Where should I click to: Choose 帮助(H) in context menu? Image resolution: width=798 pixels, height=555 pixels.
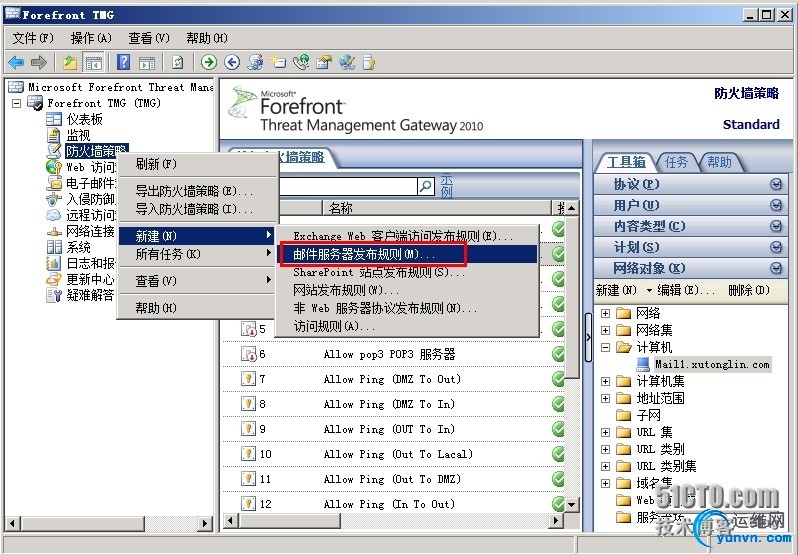pyautogui.click(x=198, y=308)
